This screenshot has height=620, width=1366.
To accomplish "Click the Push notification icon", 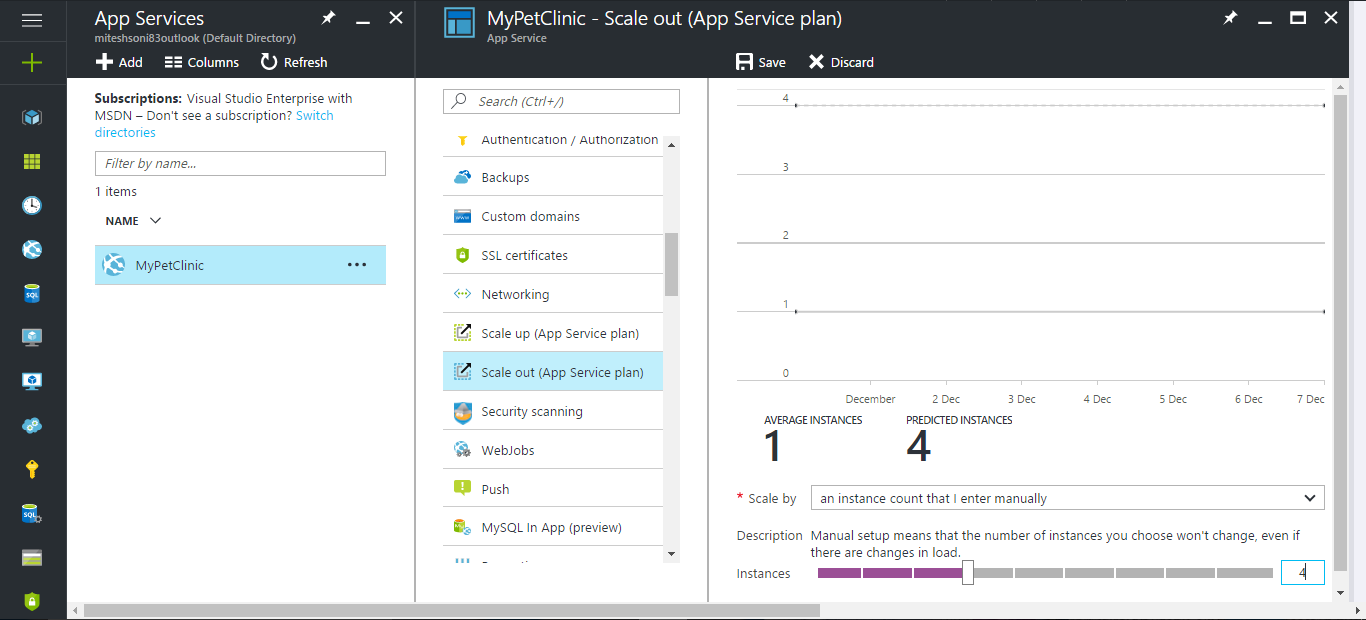I will click(x=462, y=488).
